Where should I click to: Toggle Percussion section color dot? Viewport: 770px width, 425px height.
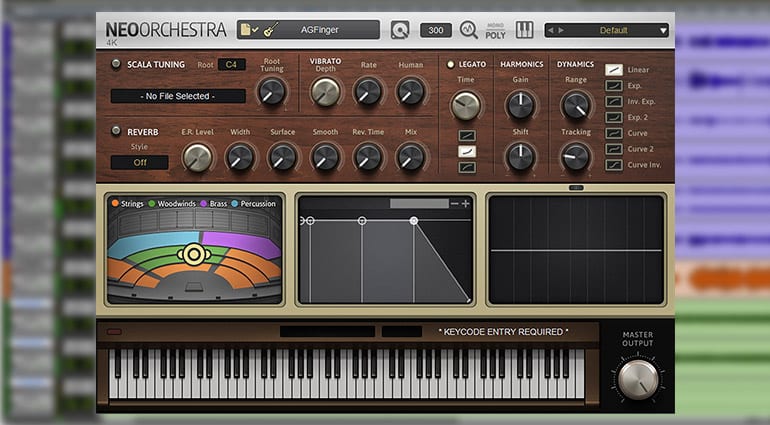click(x=234, y=203)
